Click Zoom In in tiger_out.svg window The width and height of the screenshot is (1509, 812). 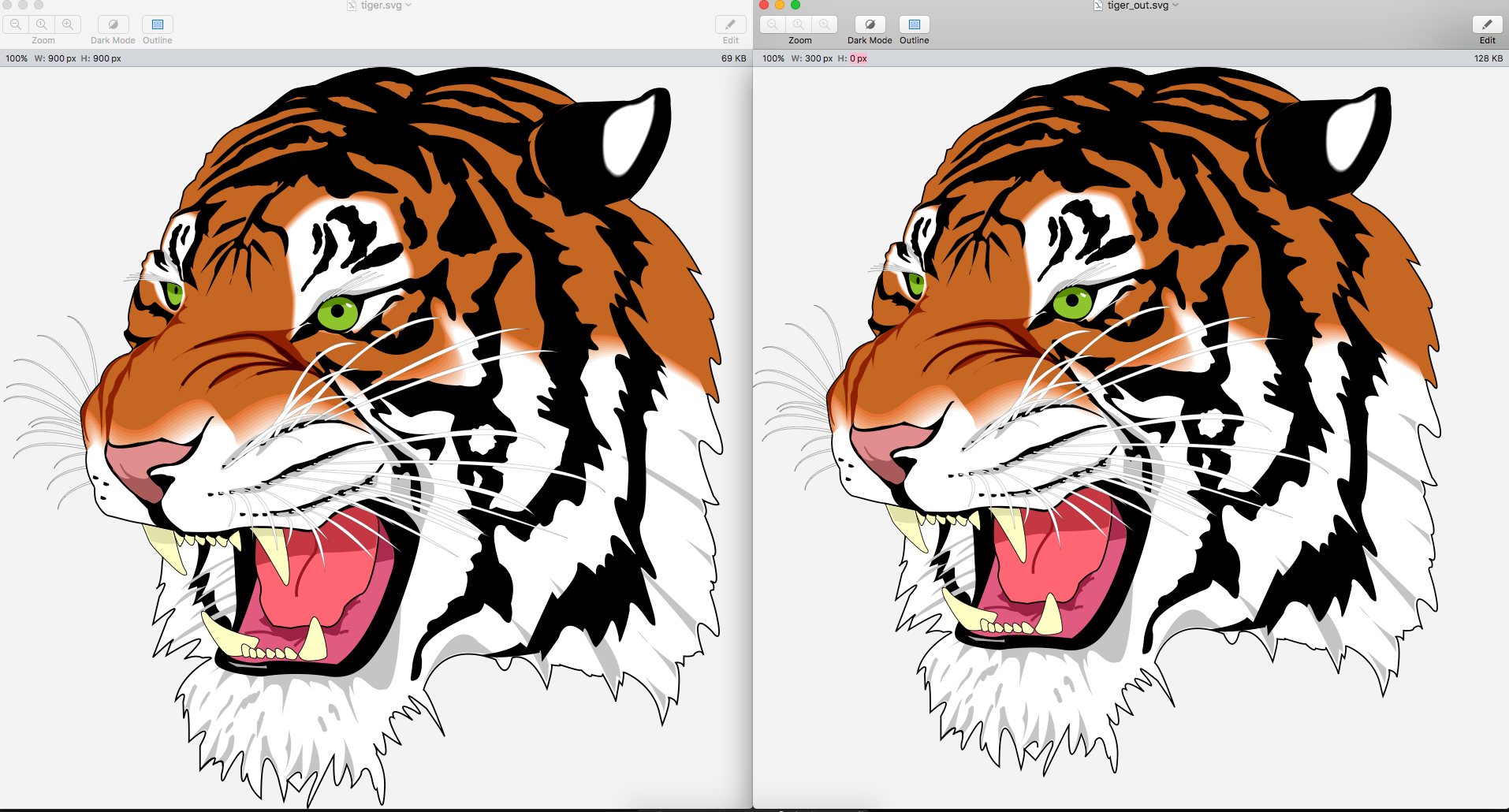[x=825, y=24]
